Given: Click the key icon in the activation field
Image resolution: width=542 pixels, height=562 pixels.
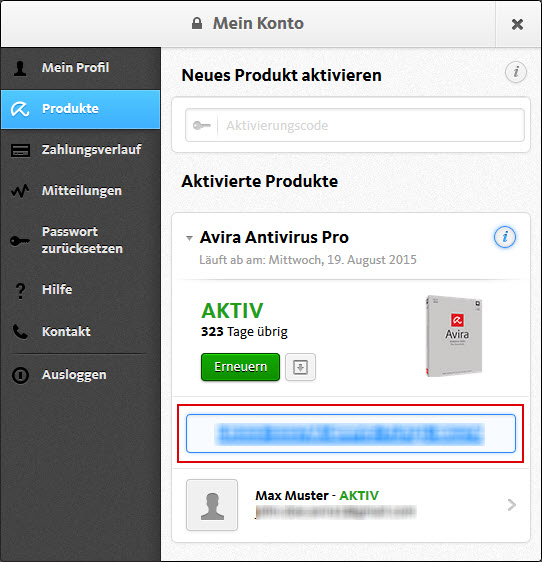Looking at the screenshot, I should click(201, 125).
